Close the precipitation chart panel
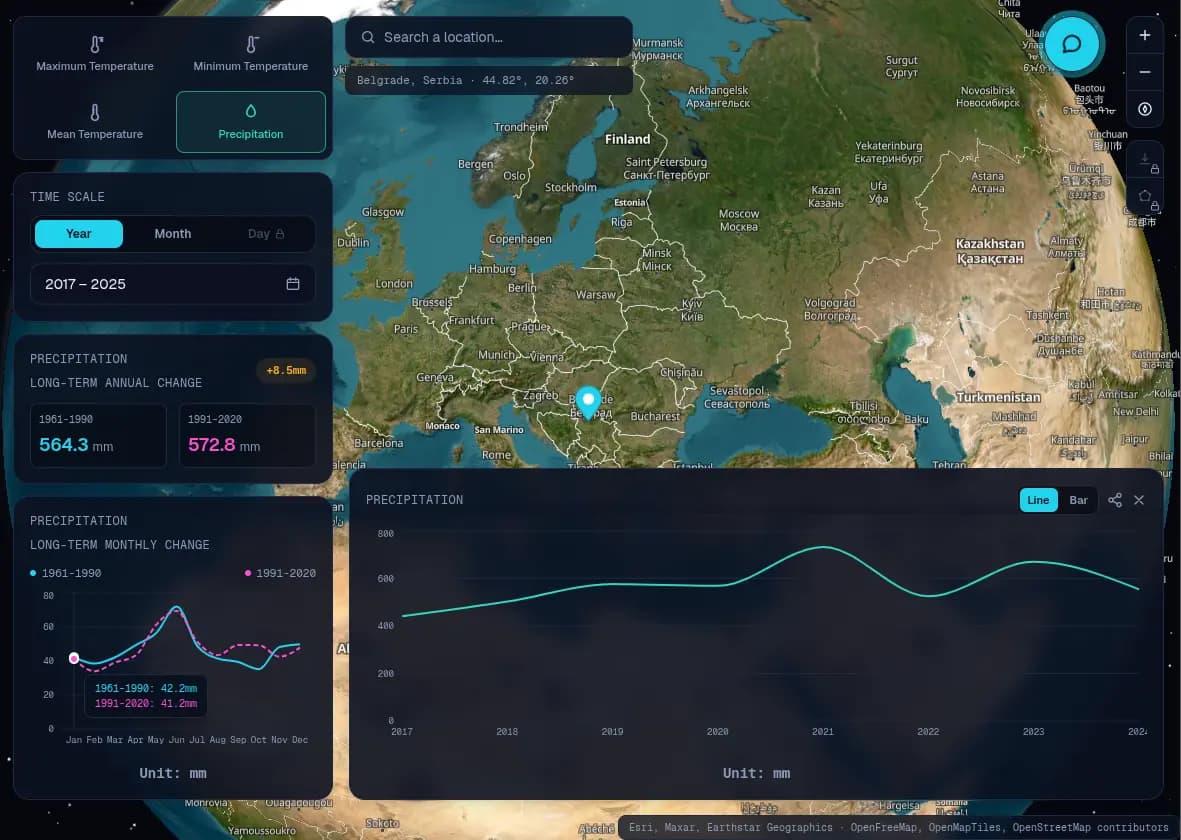1181x840 pixels. 1139,500
